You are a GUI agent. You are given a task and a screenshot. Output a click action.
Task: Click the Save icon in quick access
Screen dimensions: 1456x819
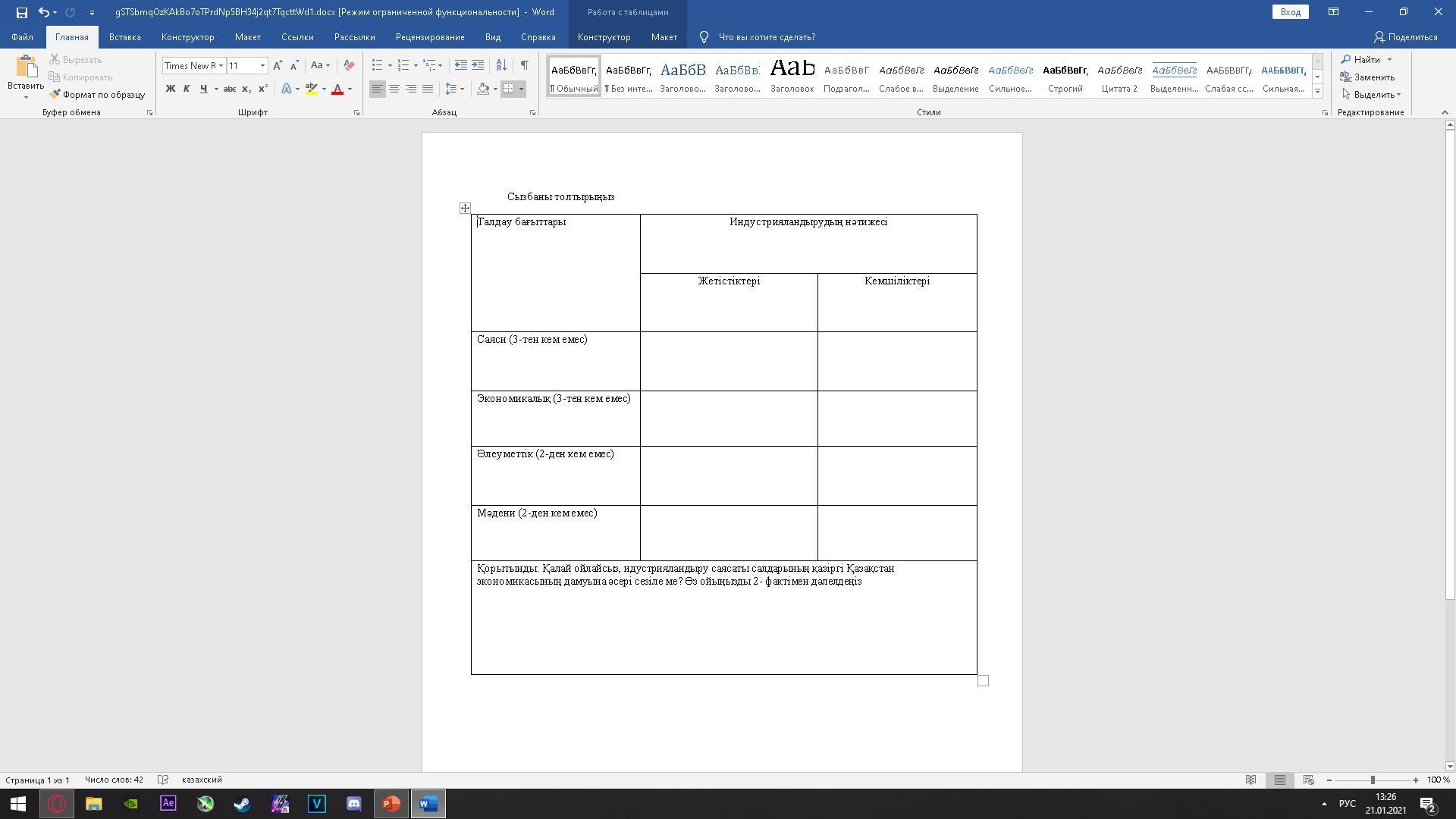tap(21, 12)
